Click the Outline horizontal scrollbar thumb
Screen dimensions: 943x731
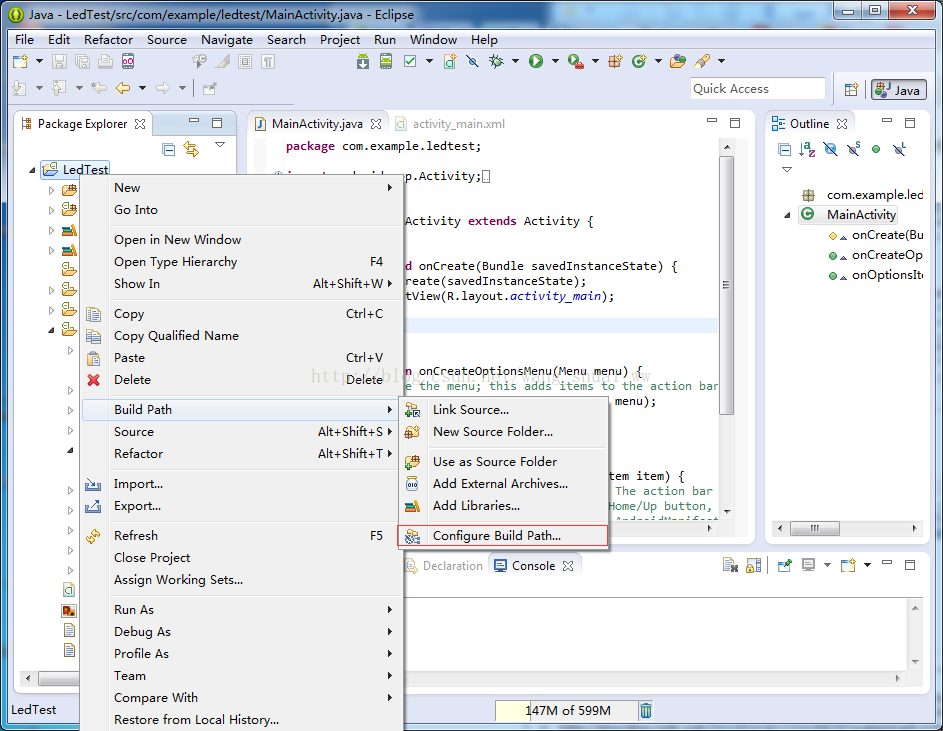coord(814,528)
